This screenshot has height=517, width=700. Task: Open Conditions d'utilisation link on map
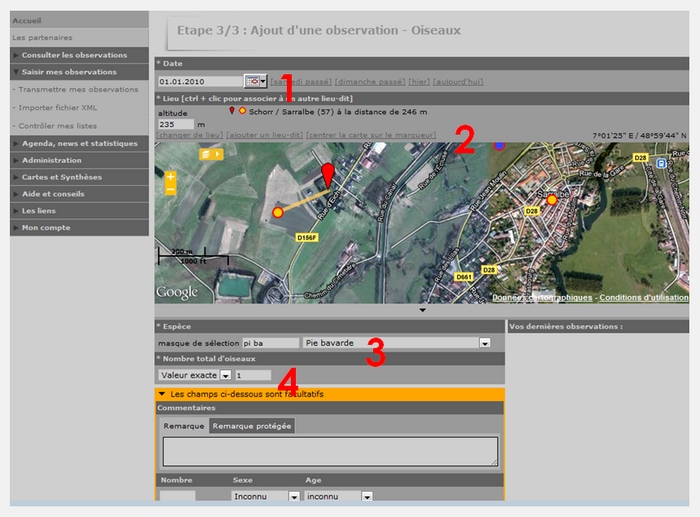point(644,297)
